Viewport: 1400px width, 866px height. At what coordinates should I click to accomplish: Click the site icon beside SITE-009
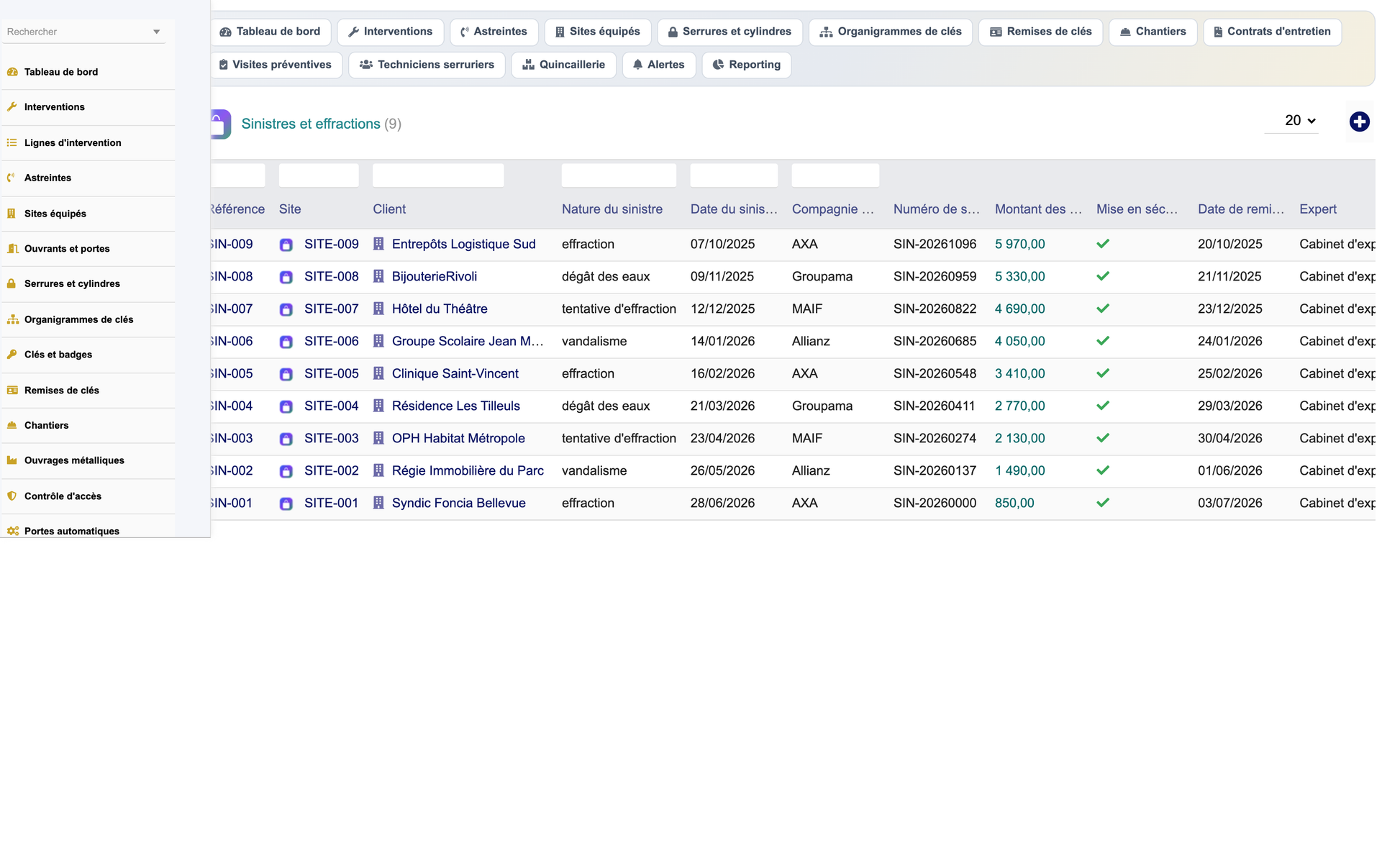coord(286,245)
